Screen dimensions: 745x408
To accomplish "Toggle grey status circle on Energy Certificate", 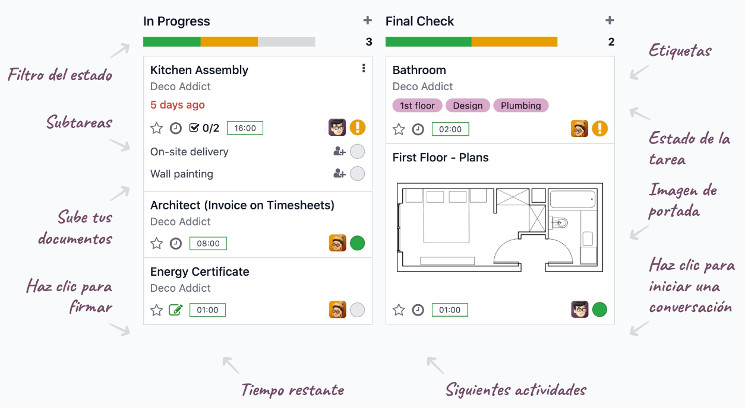I will coord(357,310).
